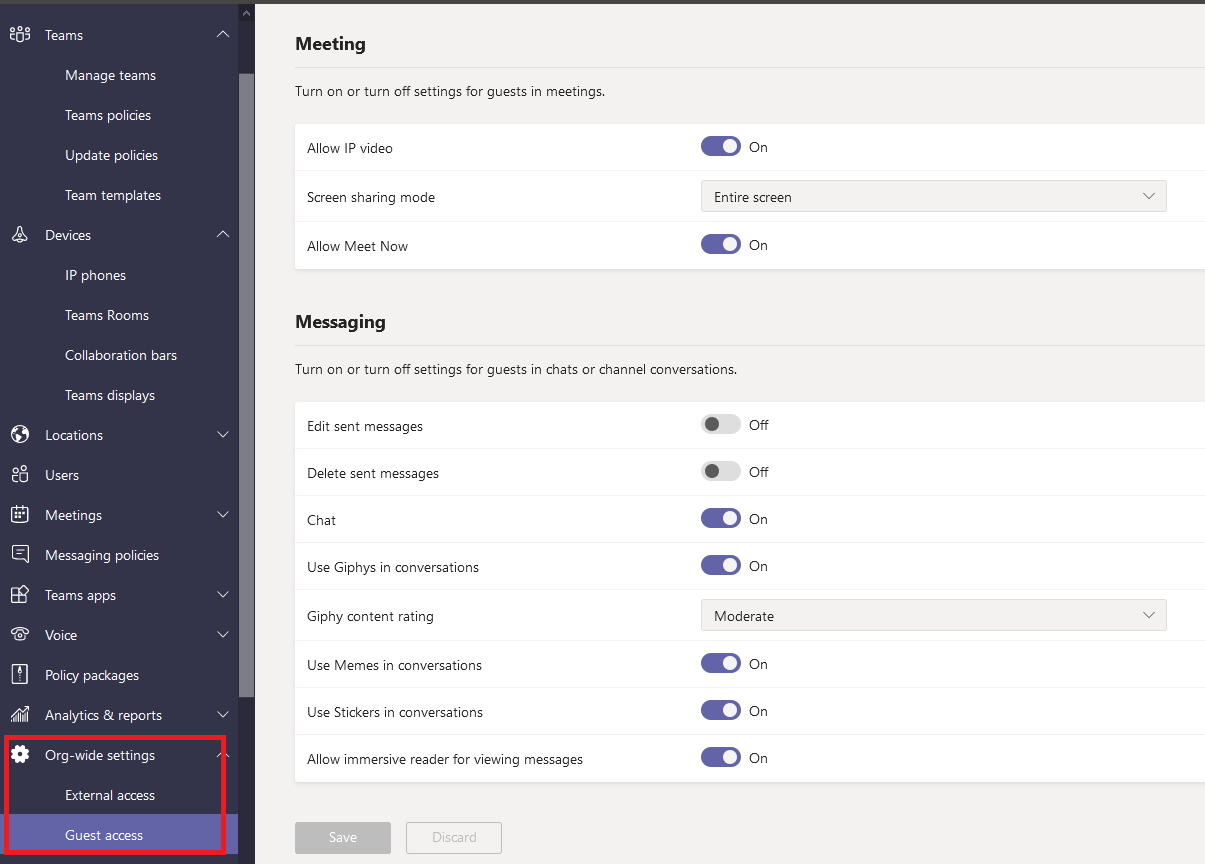The width and height of the screenshot is (1205, 864).
Task: Click the Meeting section heading
Action: [x=331, y=44]
